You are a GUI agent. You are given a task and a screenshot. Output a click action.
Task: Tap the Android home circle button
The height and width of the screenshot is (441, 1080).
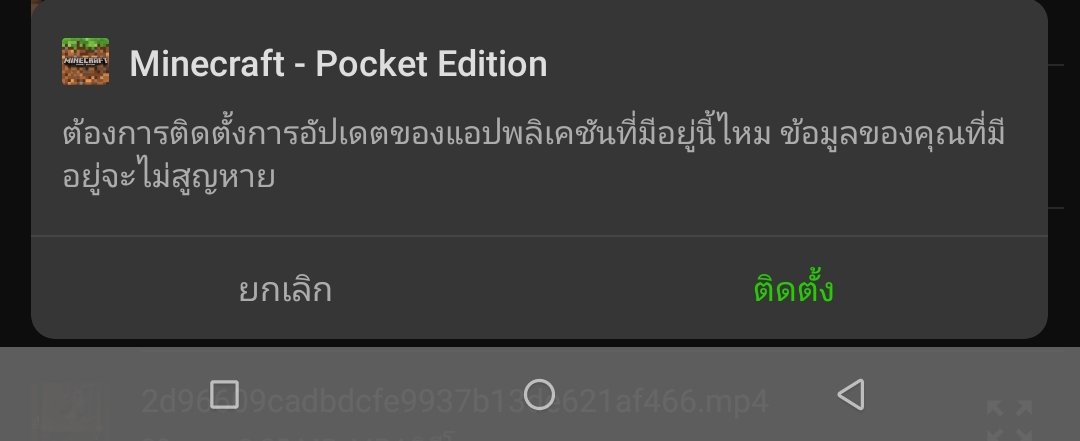[539, 395]
